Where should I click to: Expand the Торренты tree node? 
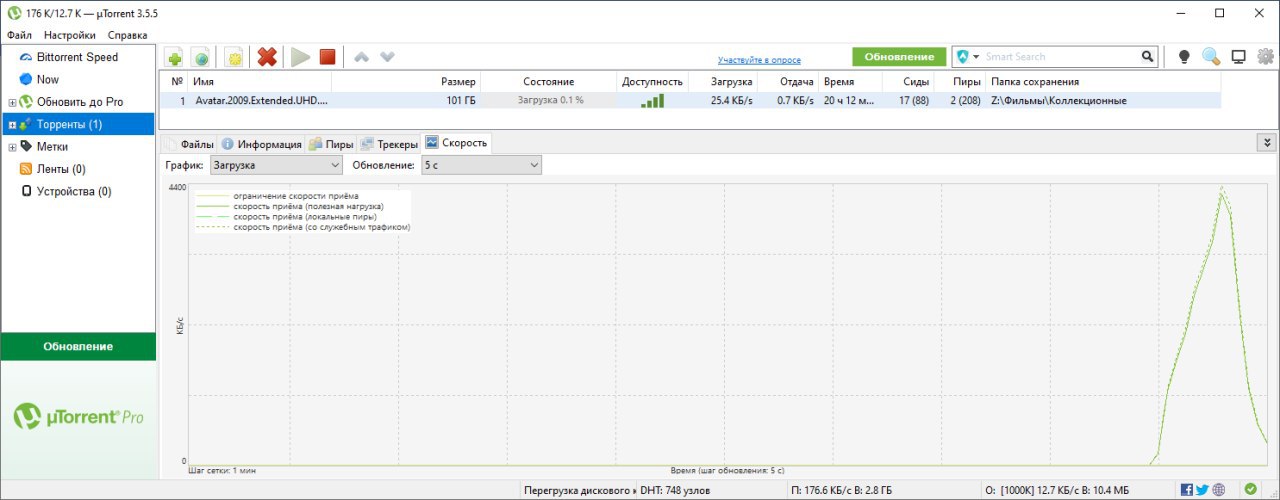(x=12, y=125)
